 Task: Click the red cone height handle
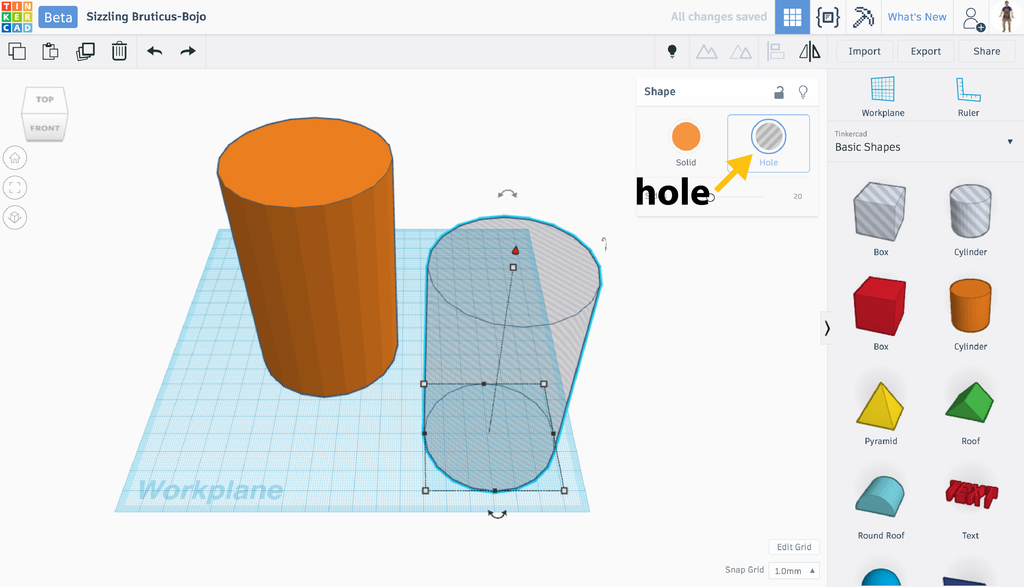click(515, 251)
